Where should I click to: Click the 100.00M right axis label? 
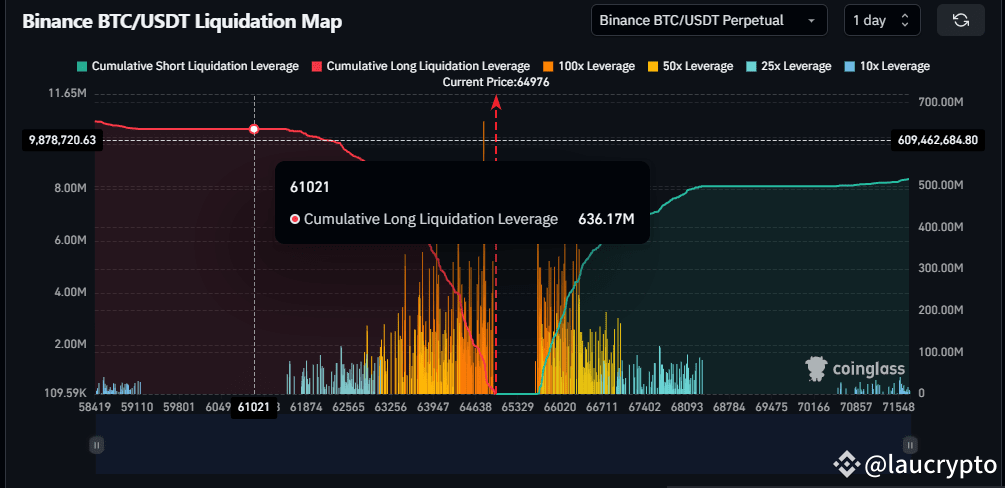(941, 352)
